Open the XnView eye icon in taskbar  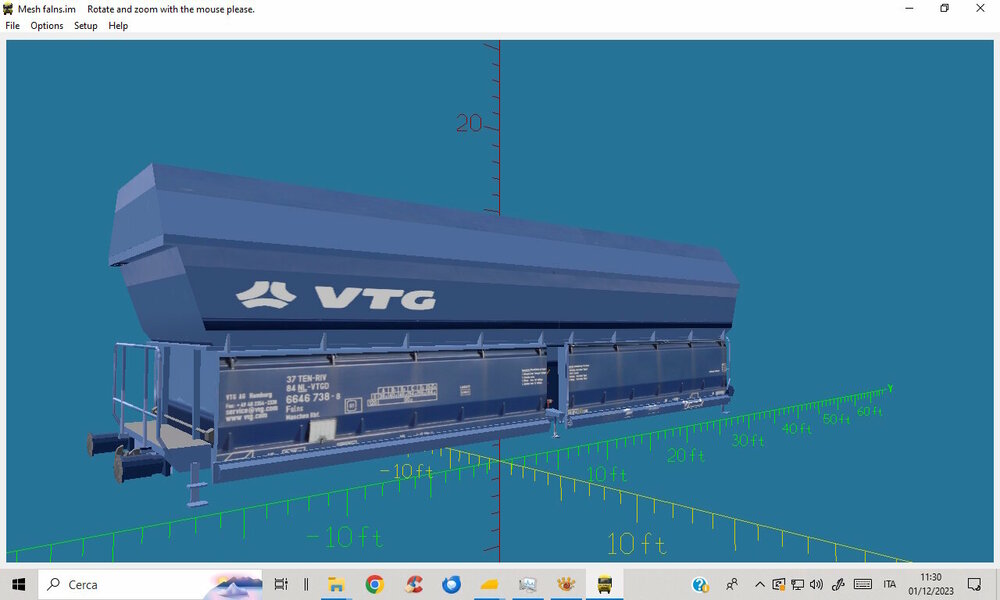566,584
